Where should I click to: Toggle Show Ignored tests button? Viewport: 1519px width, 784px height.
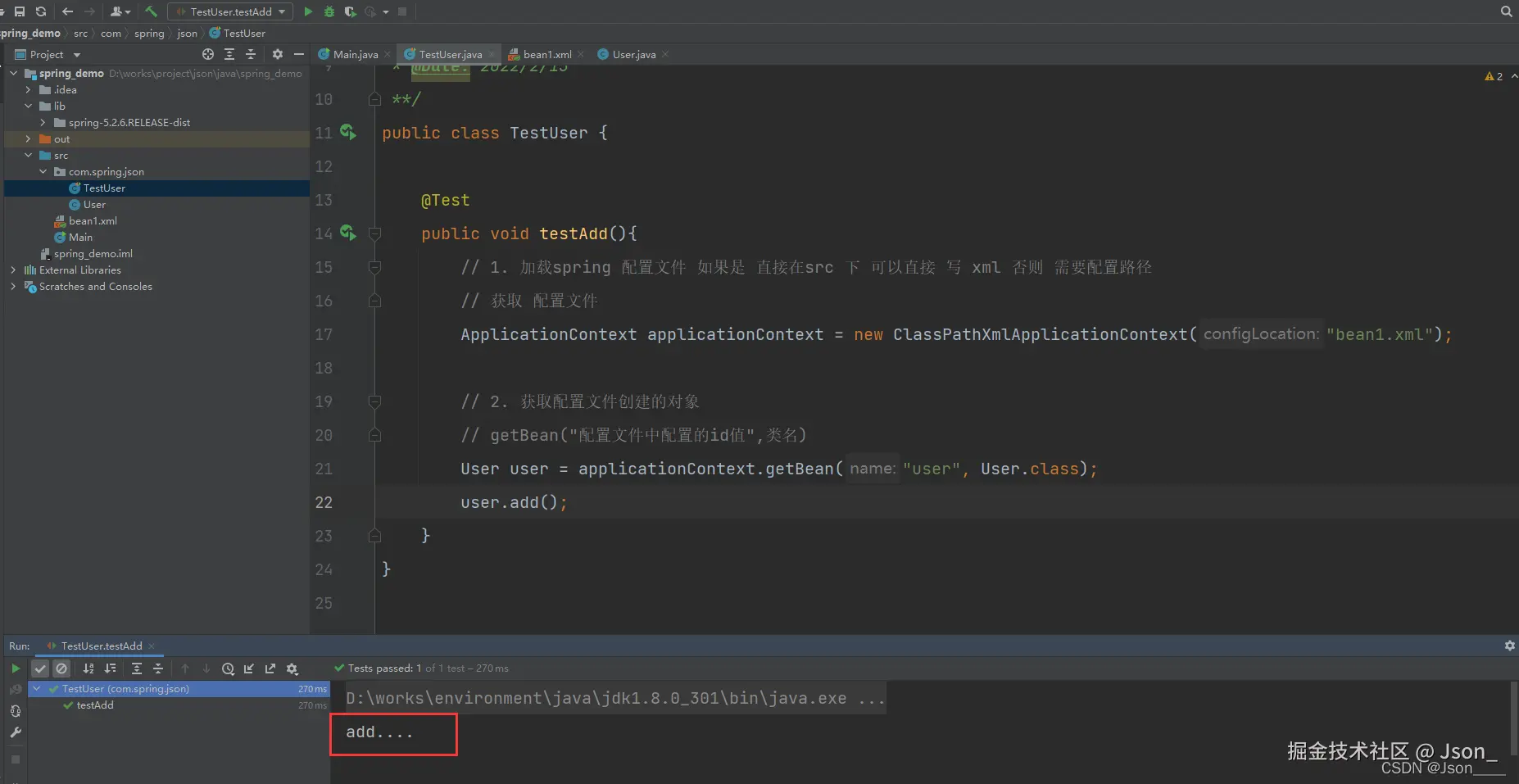(61, 668)
